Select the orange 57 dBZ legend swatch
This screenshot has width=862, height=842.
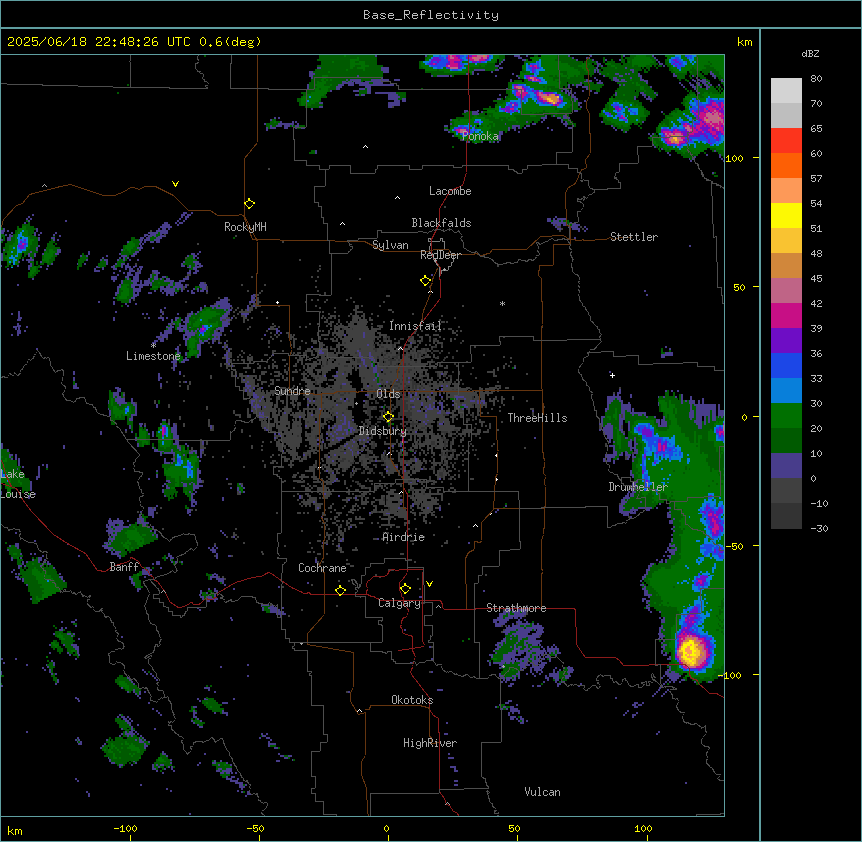click(x=786, y=165)
